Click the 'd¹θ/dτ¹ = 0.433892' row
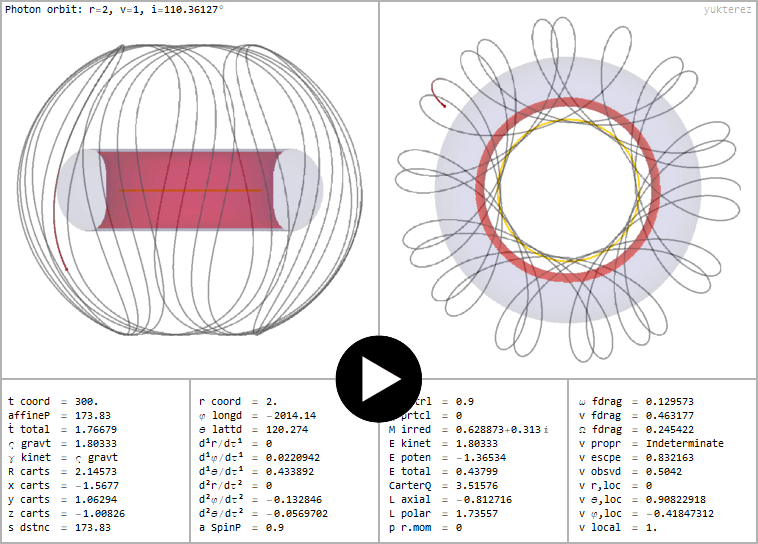The height and width of the screenshot is (544, 758). pyautogui.click(x=257, y=471)
